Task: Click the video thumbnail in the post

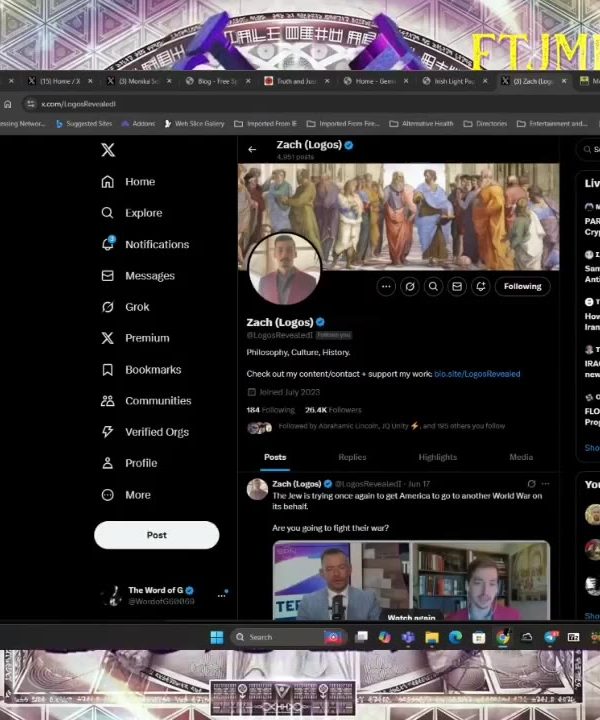Action: click(411, 581)
